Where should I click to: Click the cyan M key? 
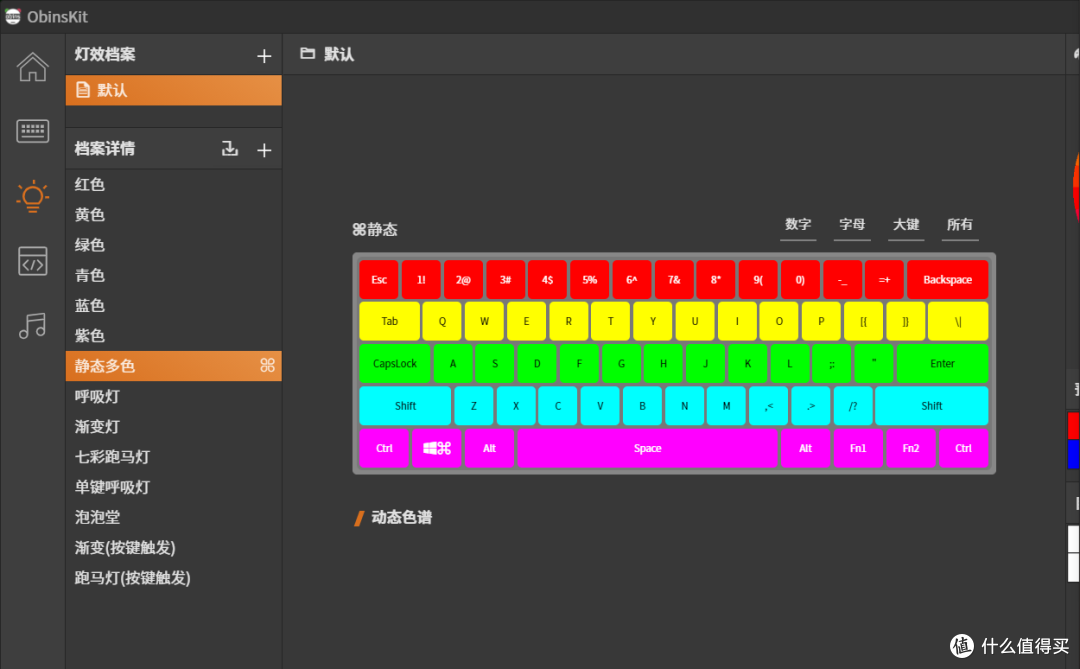pyautogui.click(x=726, y=406)
